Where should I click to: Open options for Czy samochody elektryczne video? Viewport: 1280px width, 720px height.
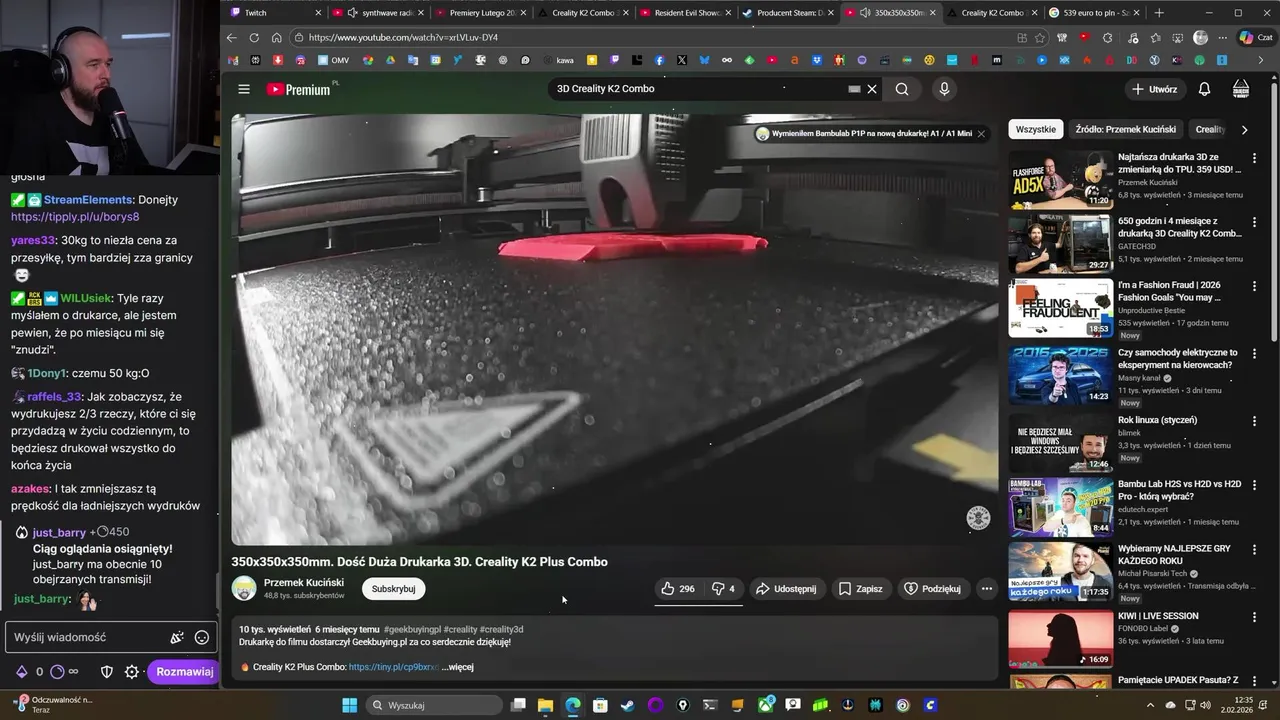point(1254,354)
